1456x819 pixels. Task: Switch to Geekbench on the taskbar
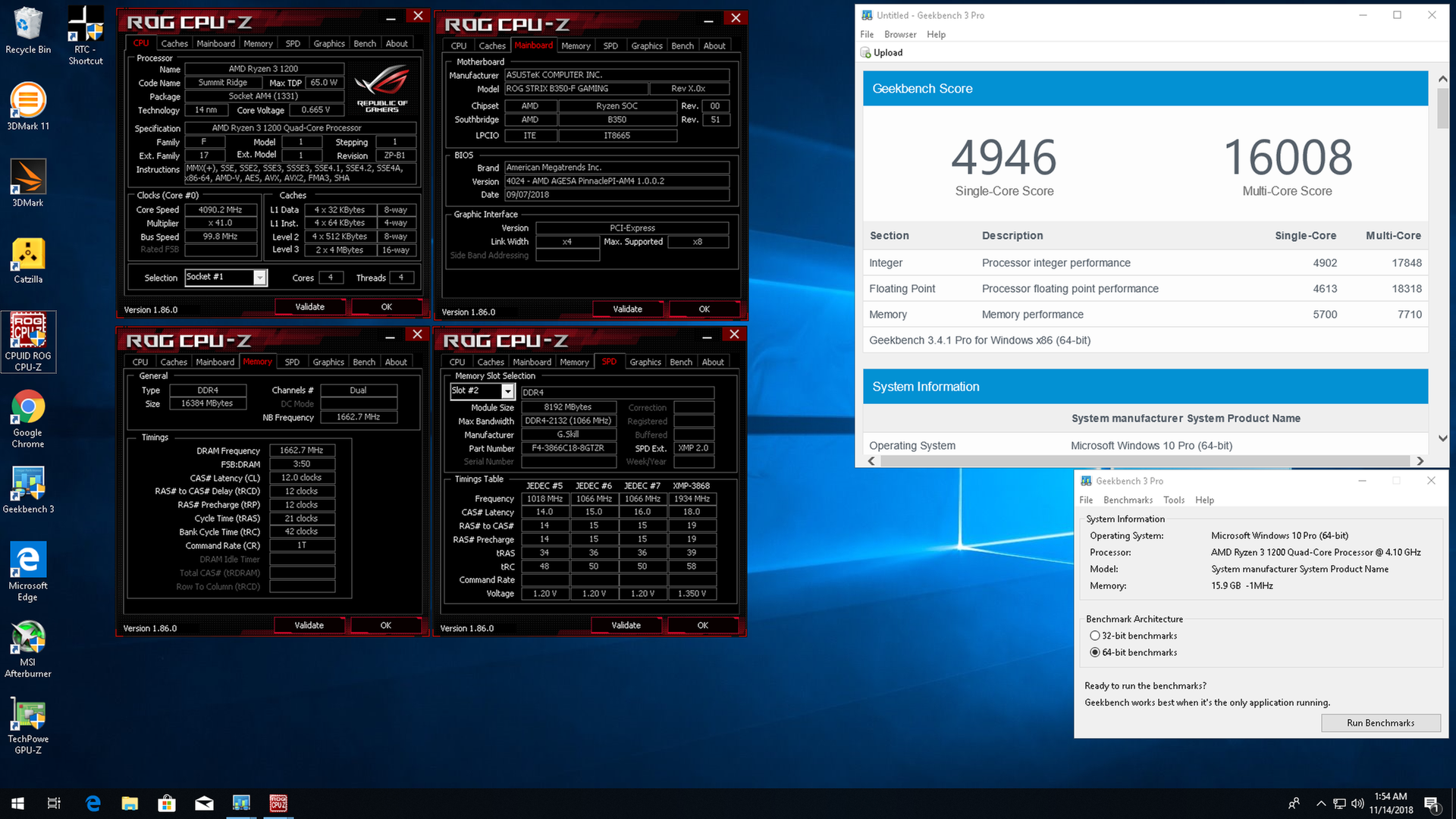coord(241,803)
